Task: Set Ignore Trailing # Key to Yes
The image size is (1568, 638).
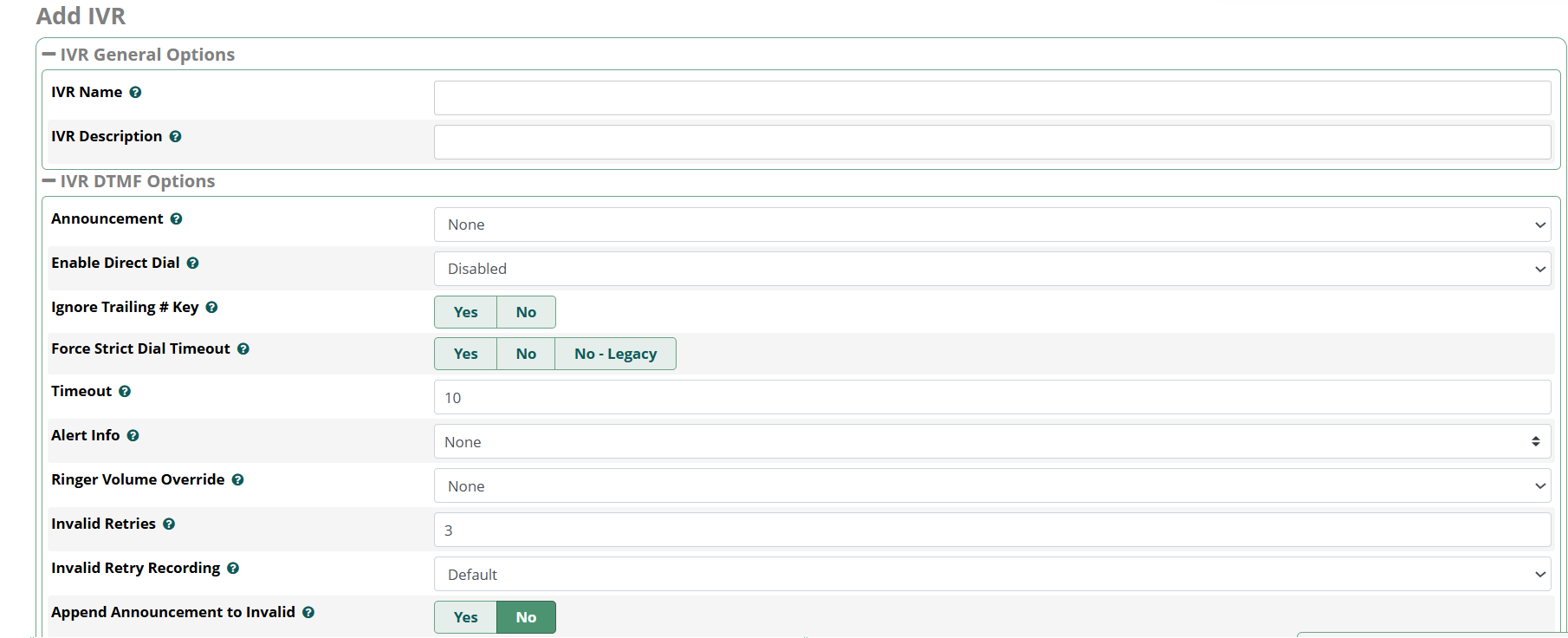Action: click(x=465, y=312)
